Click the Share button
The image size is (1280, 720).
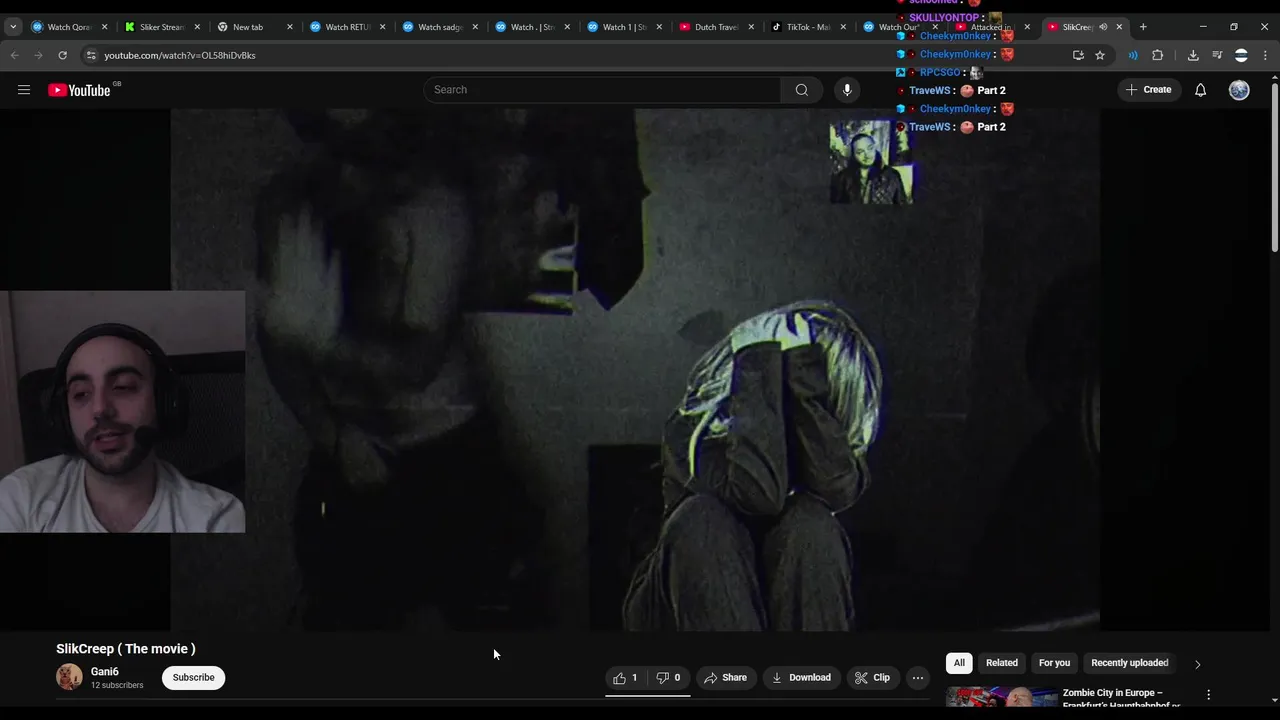[x=725, y=678]
